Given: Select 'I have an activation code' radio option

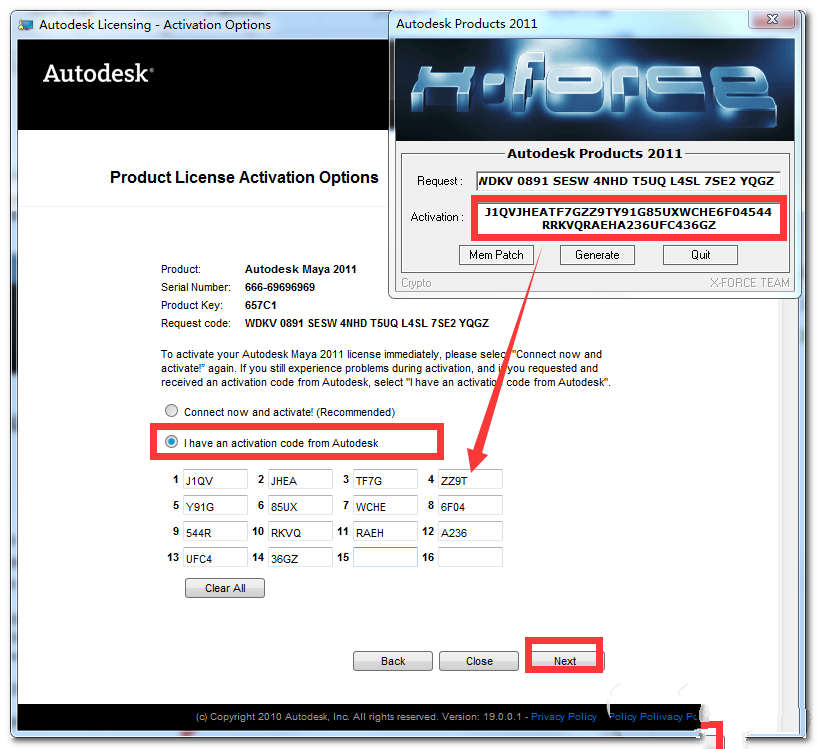Looking at the screenshot, I should tap(171, 442).
